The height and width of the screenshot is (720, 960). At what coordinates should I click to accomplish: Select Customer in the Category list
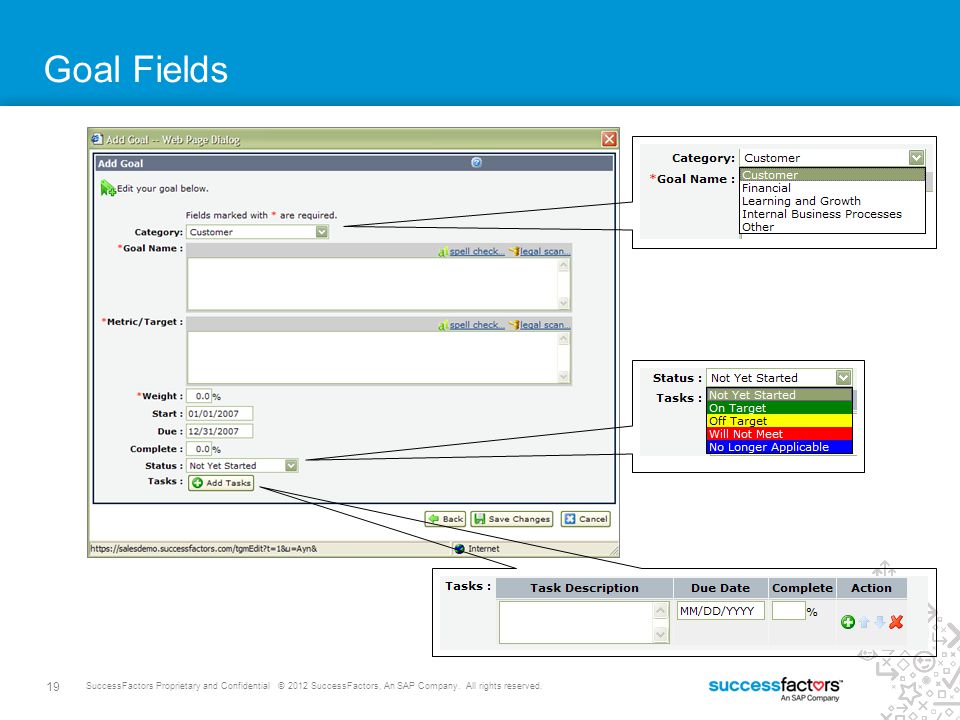832,175
